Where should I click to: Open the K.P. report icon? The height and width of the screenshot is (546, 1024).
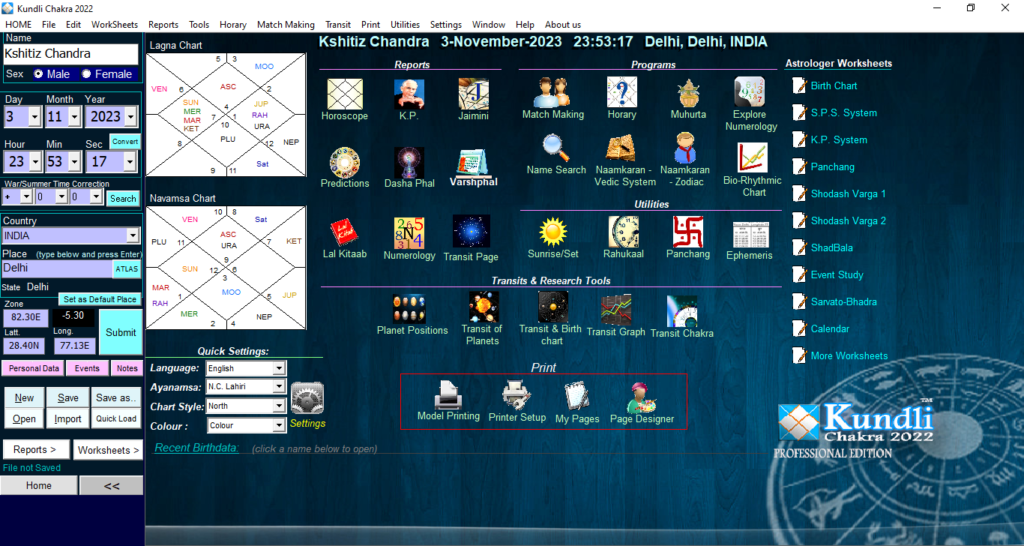[409, 94]
